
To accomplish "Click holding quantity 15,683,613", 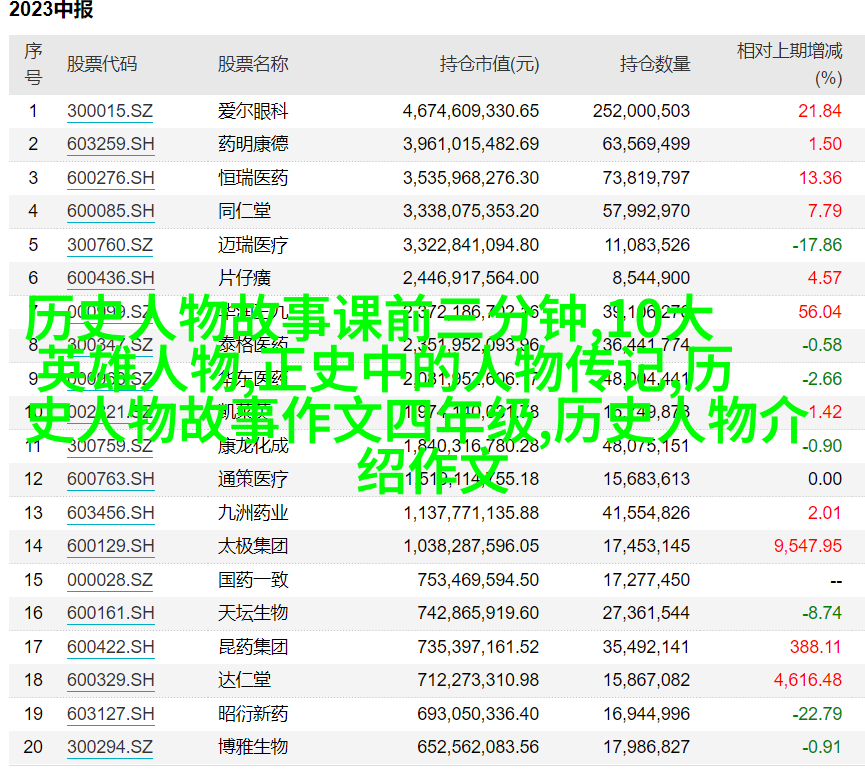I will (646, 479).
